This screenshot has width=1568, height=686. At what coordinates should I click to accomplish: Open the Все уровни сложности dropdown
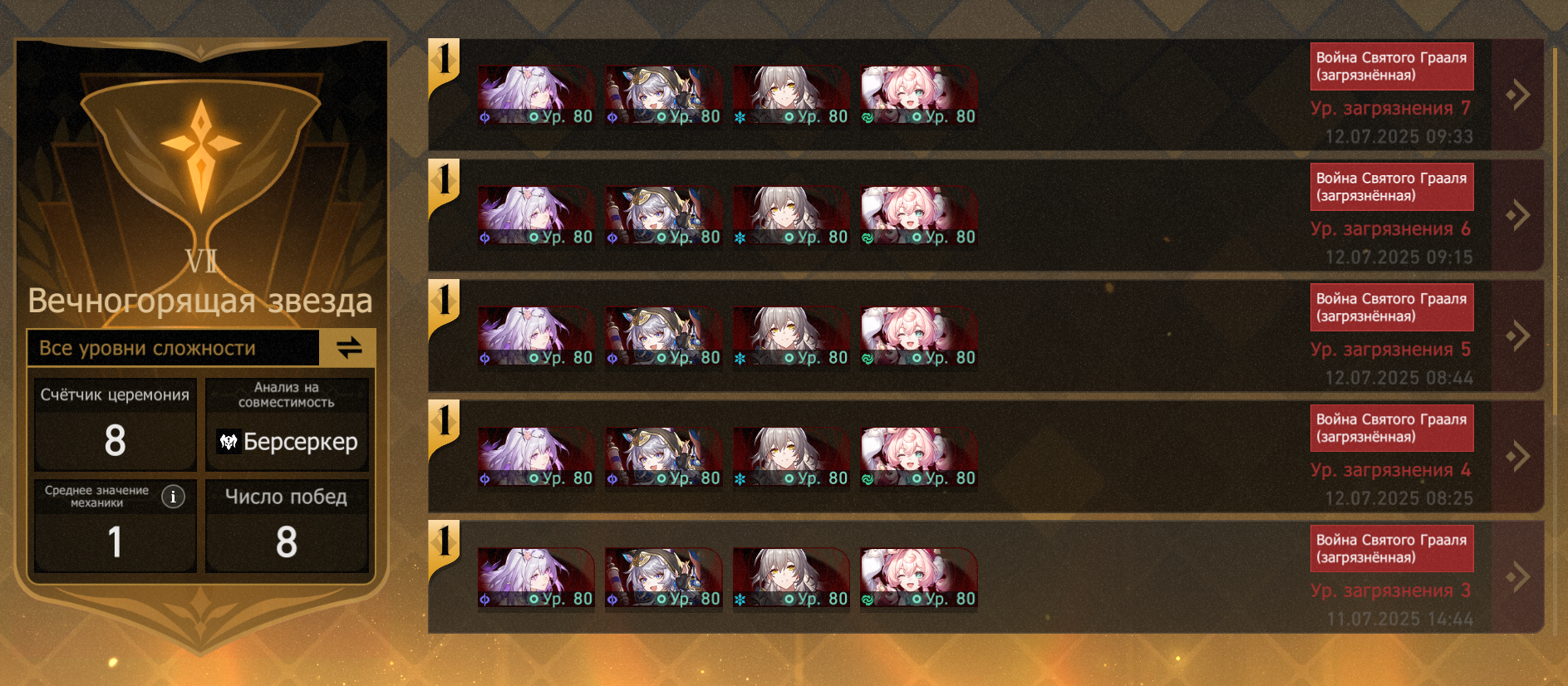tap(174, 348)
